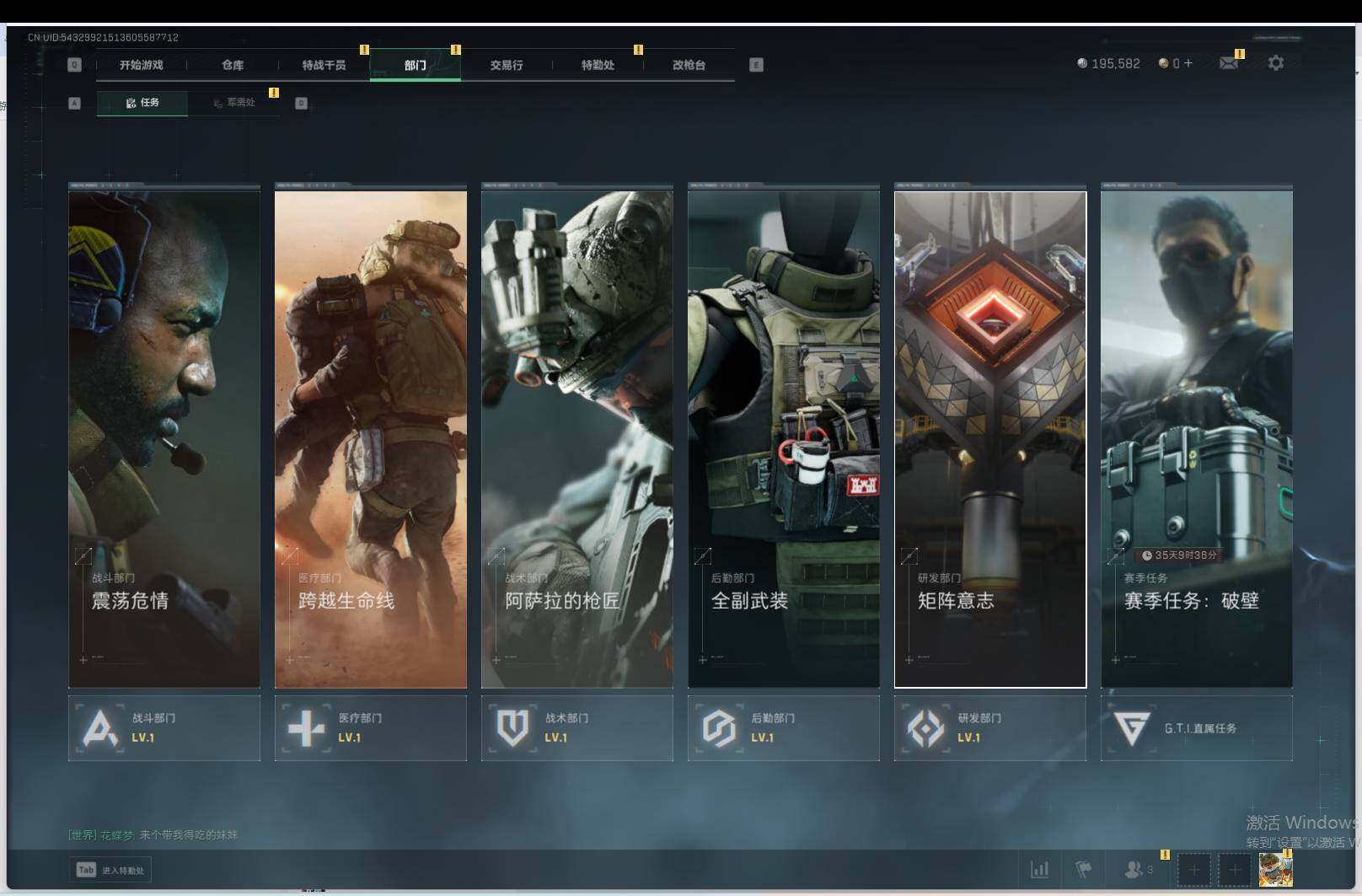Open the 矩阵意志 mission card
Screen dimensions: 1362x896
[x=990, y=439]
